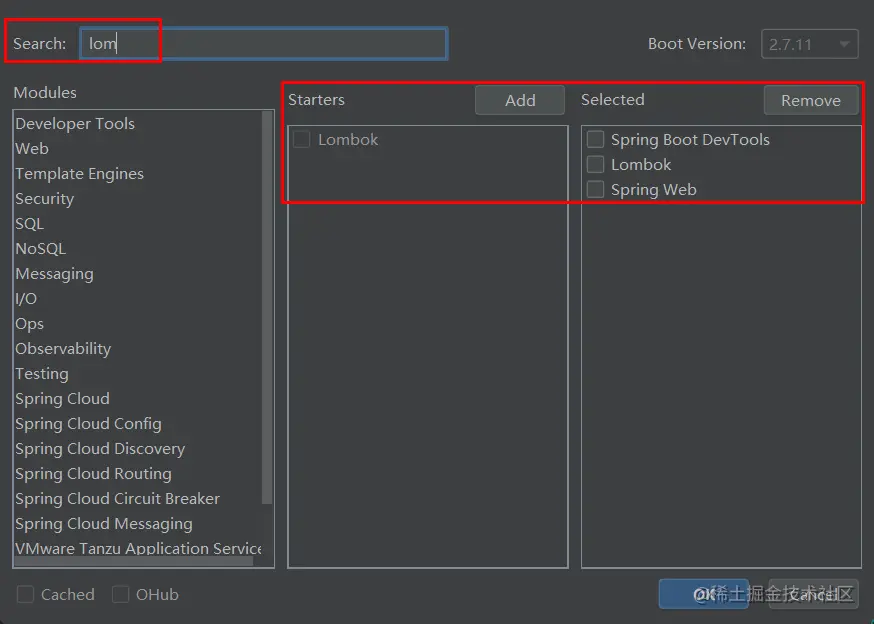Image resolution: width=874 pixels, height=624 pixels.
Task: Check Spring Web in Selected list
Action: (595, 190)
